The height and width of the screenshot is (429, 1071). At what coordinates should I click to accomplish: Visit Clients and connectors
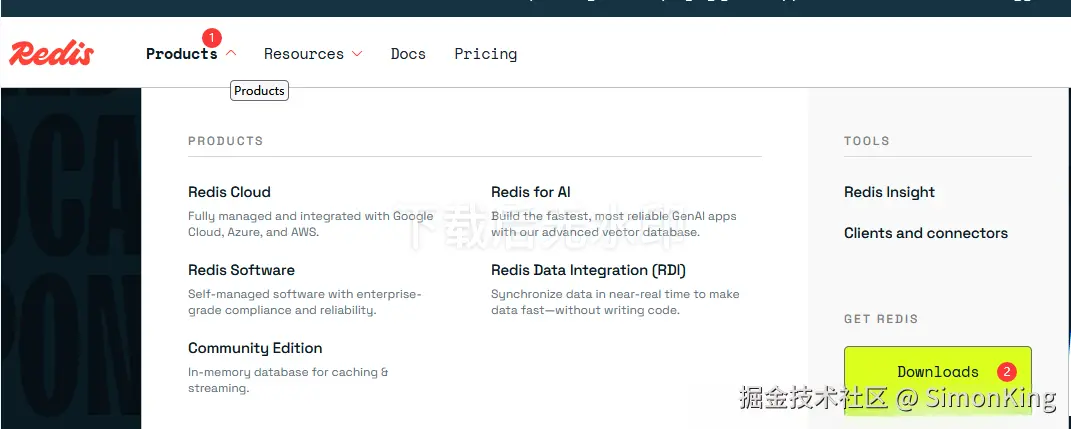[926, 233]
